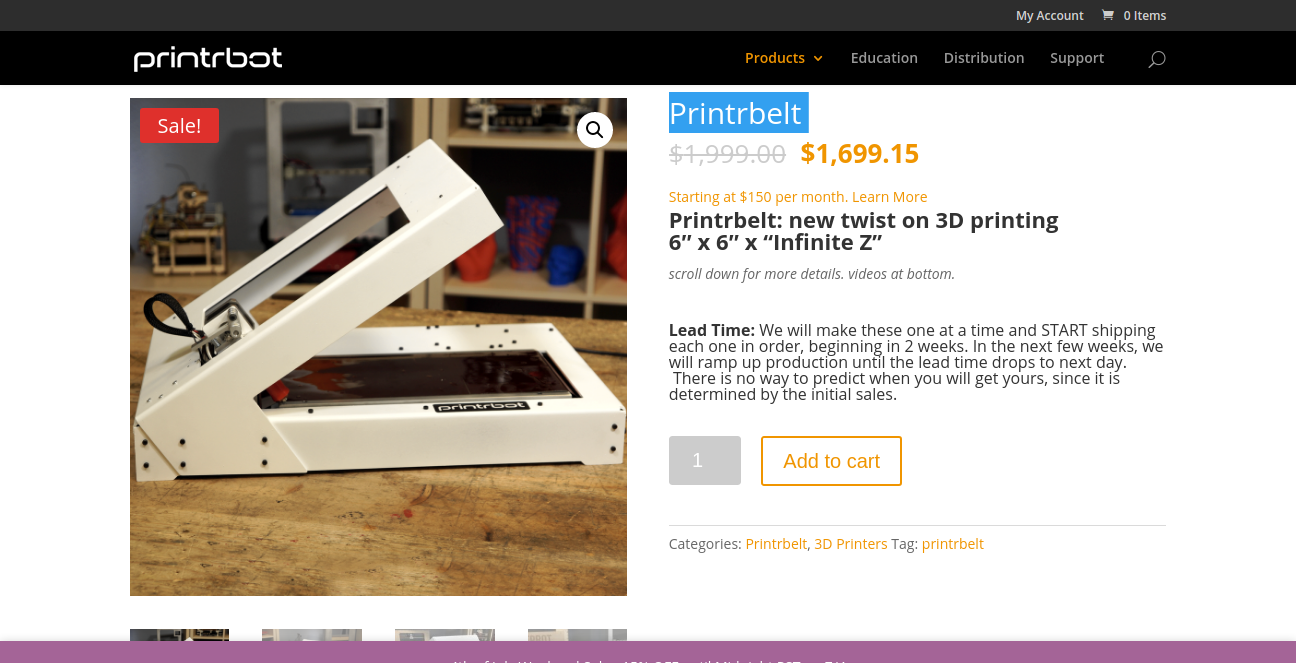The image size is (1296, 663).
Task: Go to the Support page
Action: pyautogui.click(x=1077, y=58)
